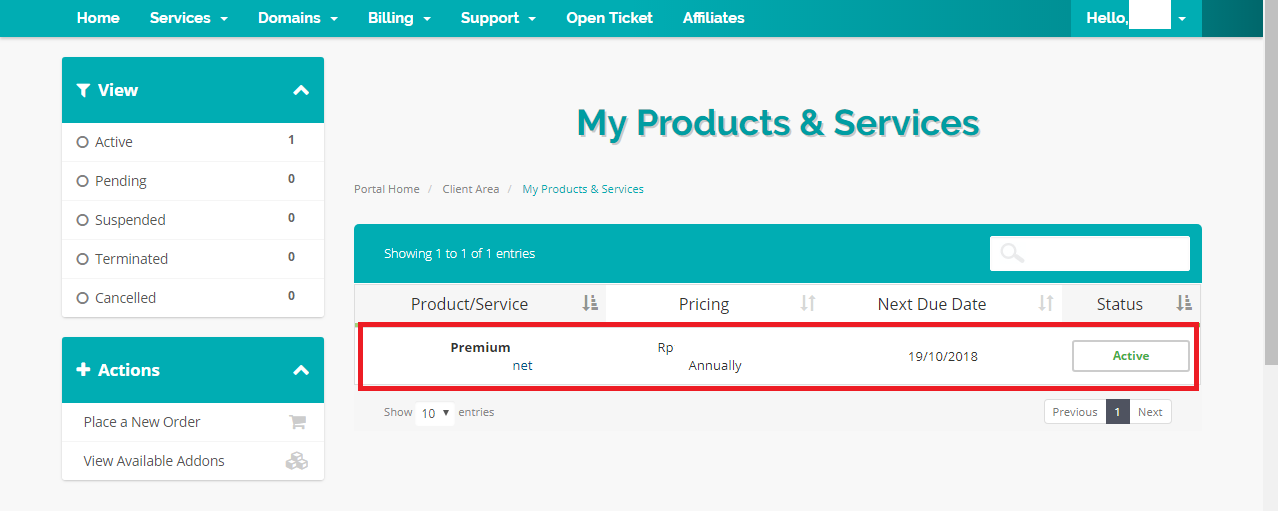Collapse the View panel using chevron
The width and height of the screenshot is (1278, 511).
point(301,90)
